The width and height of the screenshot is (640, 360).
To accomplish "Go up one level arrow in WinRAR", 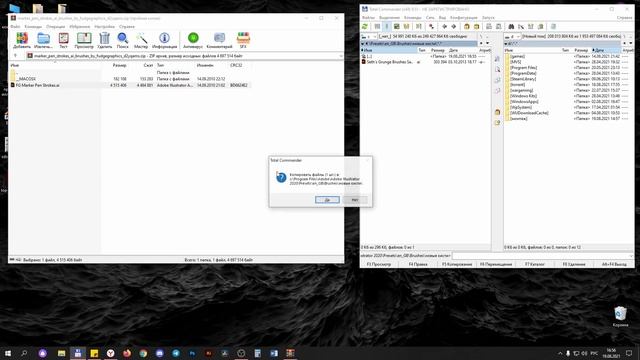I will [16, 56].
